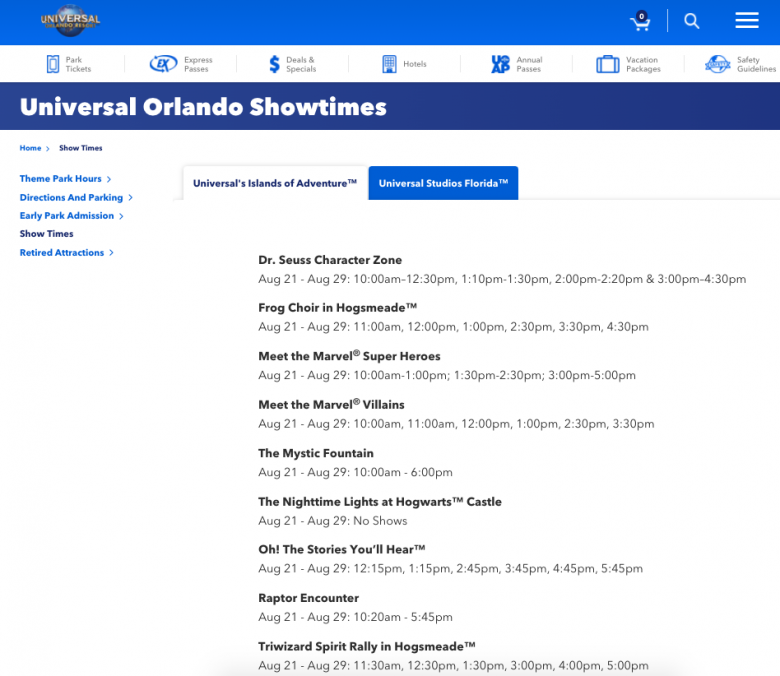Click the search magnifier icon

point(691,21)
